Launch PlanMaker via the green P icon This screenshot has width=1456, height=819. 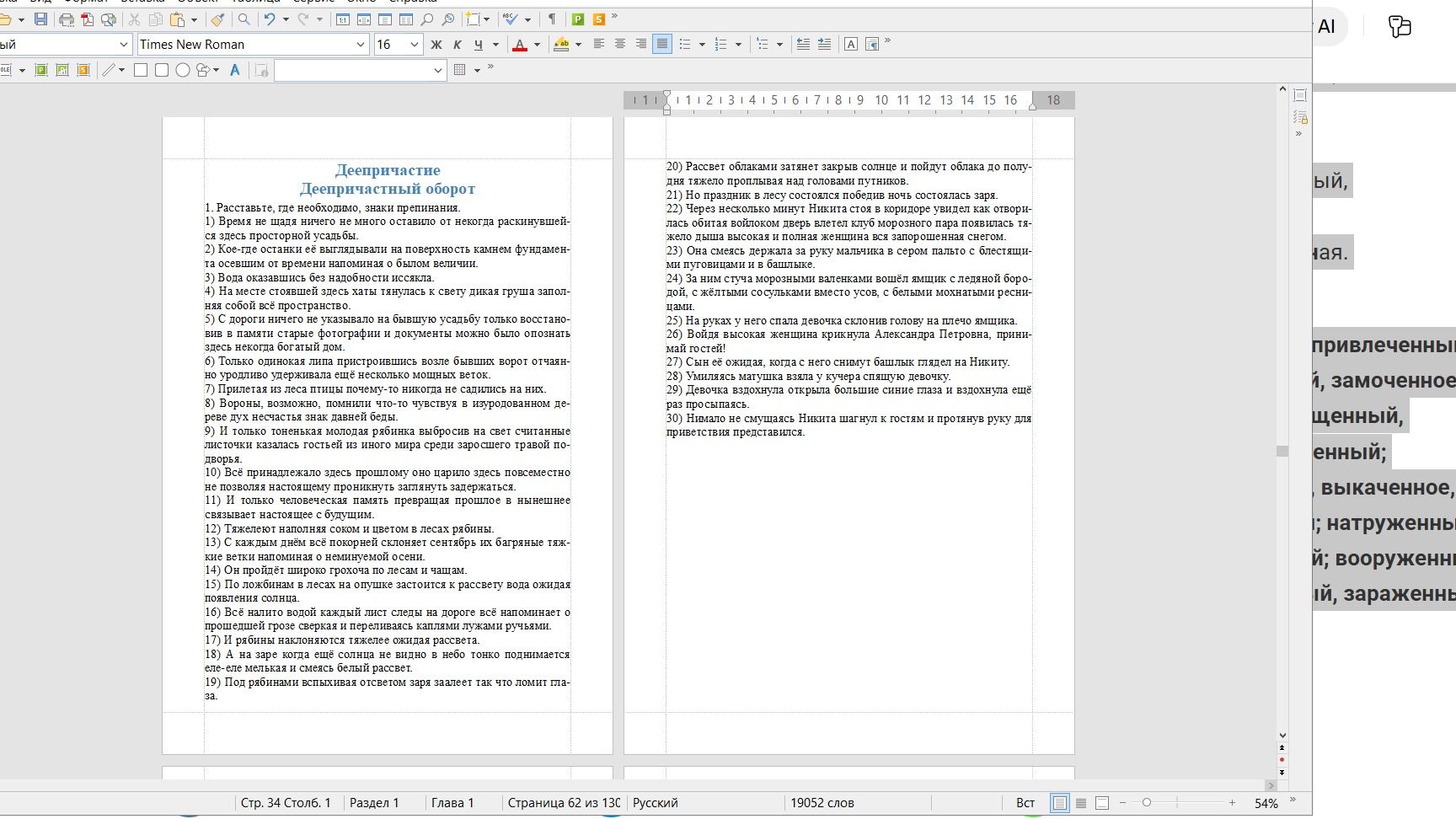click(x=578, y=19)
